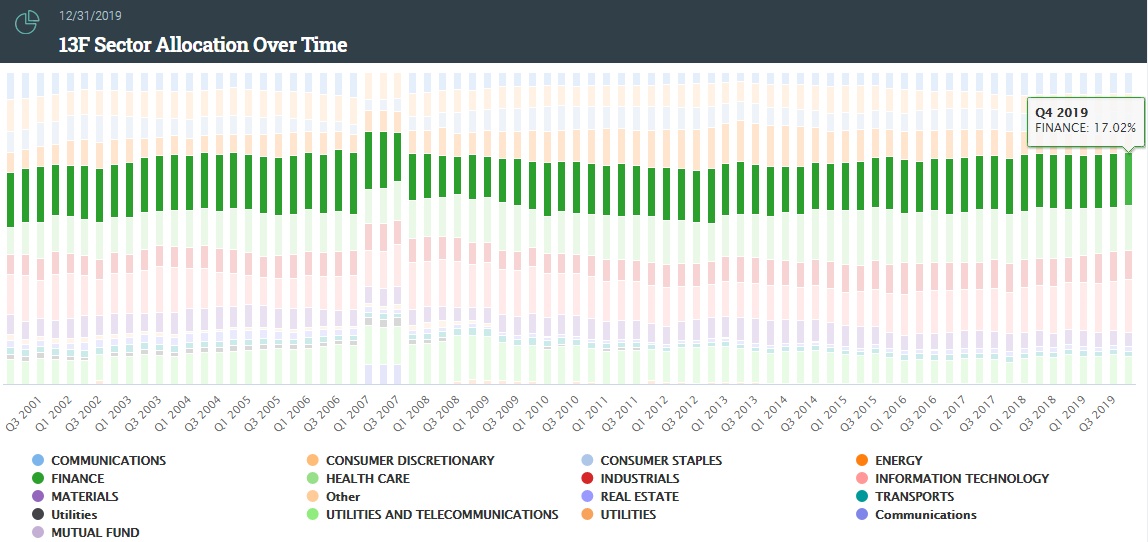This screenshot has height=542, width=1148.
Task: Click the pie chart icon in the header
Action: pos(27,21)
